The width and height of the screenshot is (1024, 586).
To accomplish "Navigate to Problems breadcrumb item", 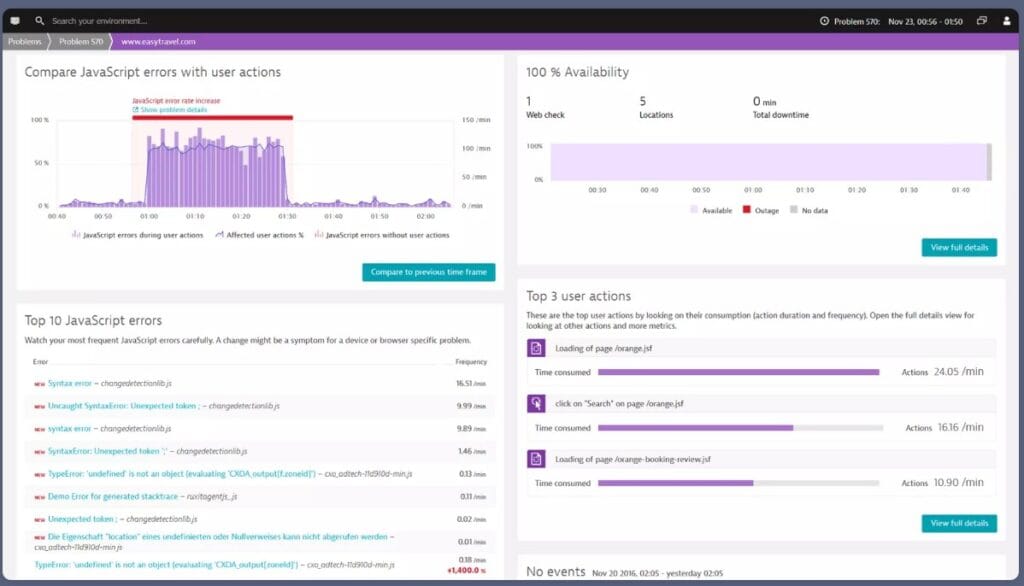I will tap(24, 42).
